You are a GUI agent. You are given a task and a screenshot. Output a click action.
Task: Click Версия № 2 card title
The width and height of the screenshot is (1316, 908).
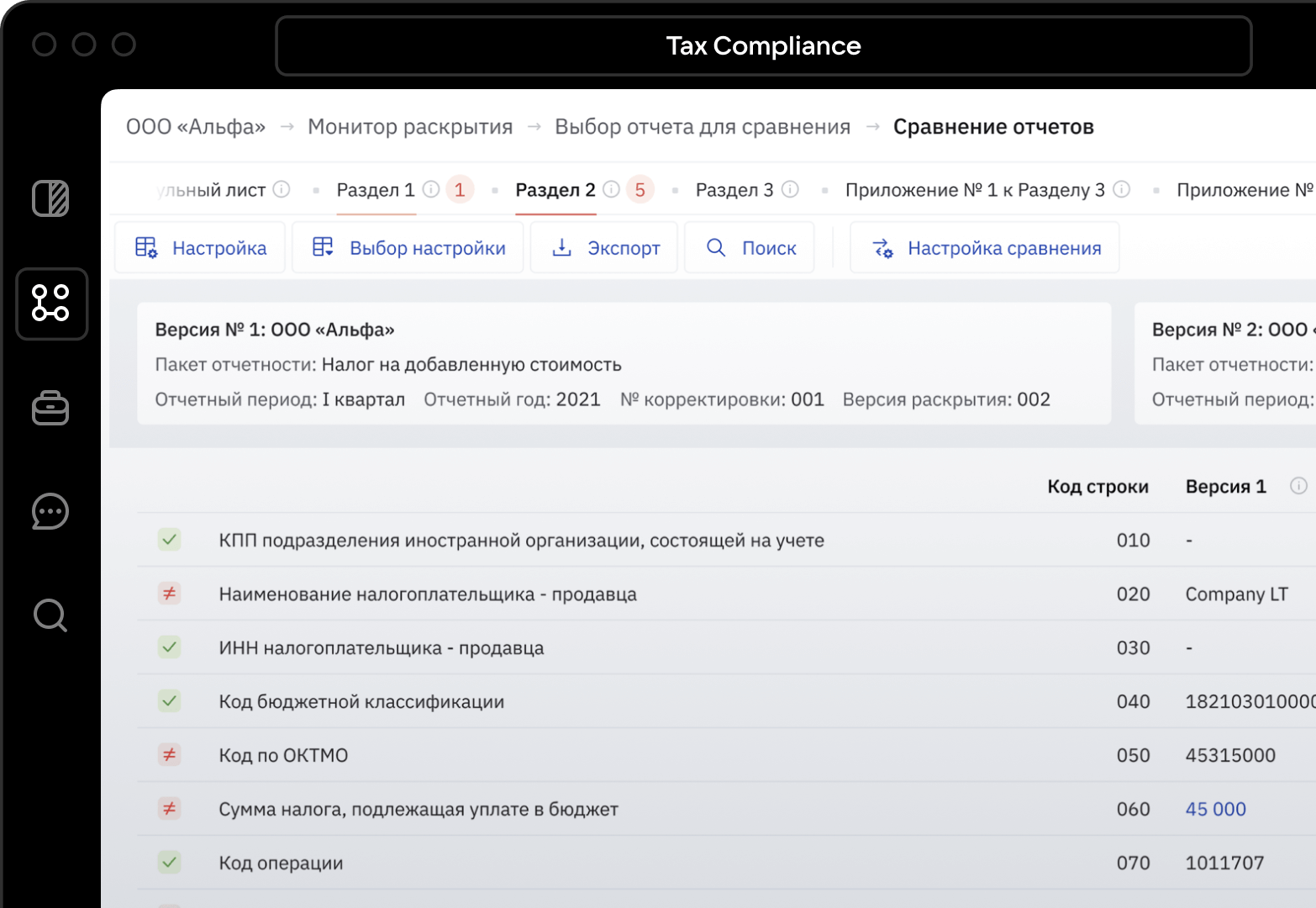coord(1233,330)
